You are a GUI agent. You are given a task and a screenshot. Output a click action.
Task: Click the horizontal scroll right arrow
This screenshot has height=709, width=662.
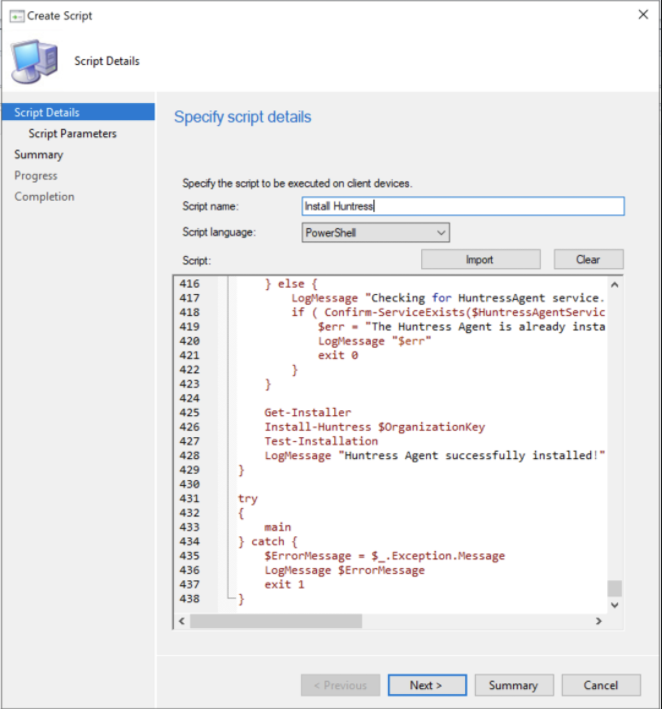pos(599,621)
